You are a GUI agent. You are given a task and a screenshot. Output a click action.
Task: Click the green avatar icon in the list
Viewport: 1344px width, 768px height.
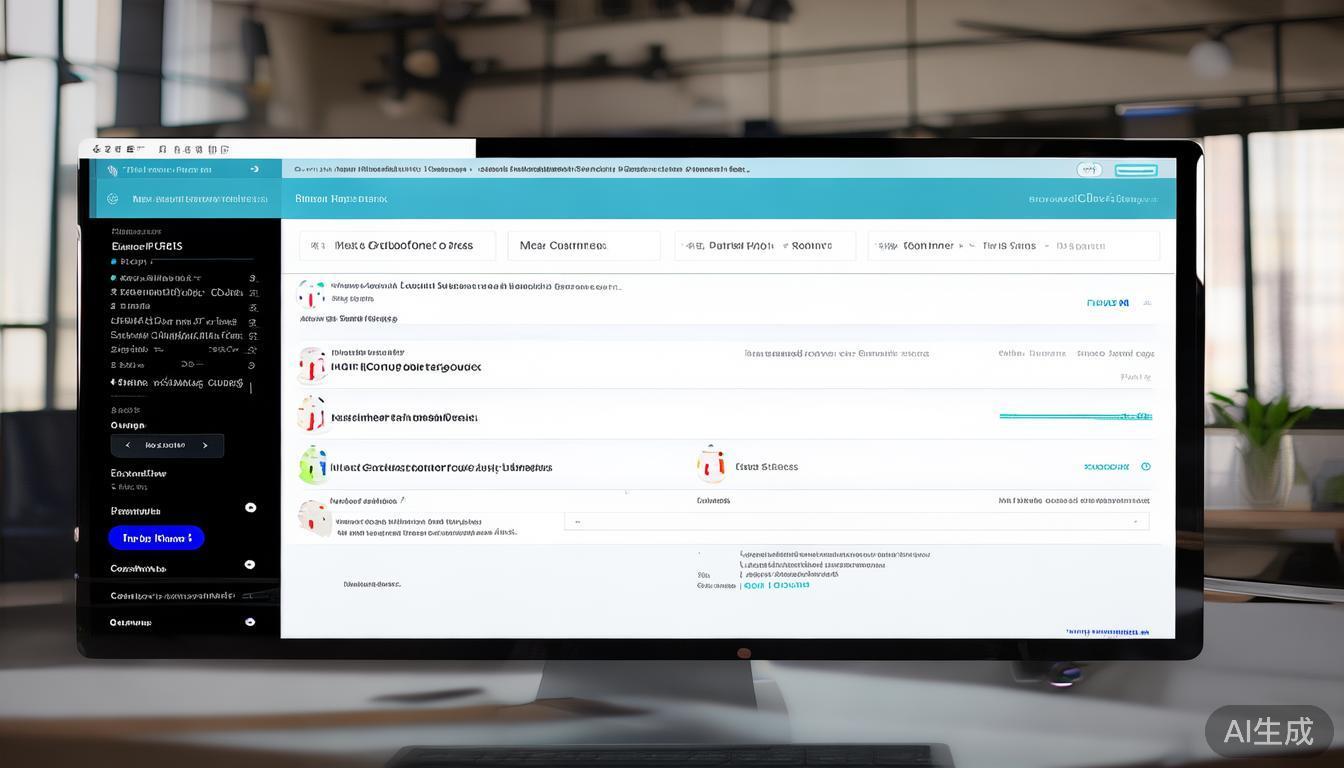point(313,466)
